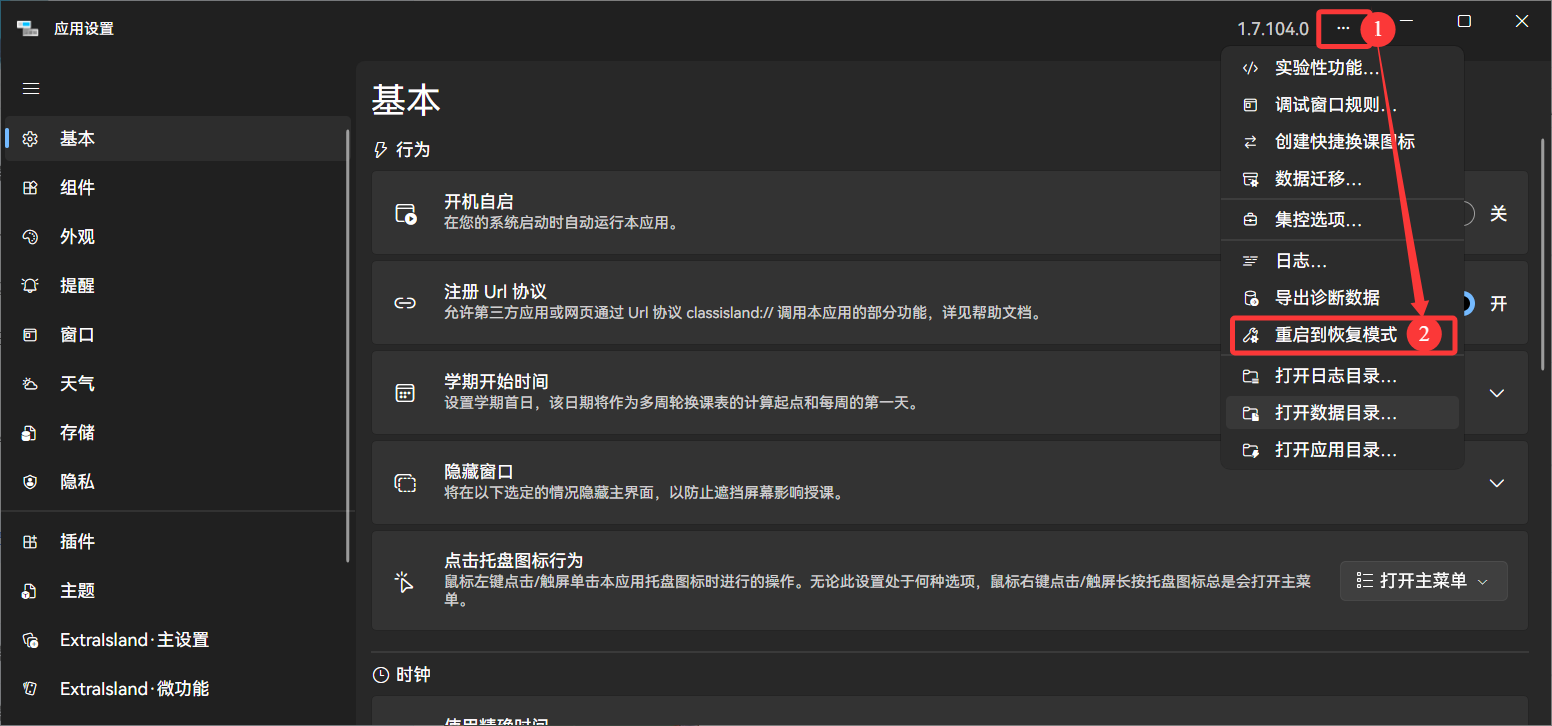
Task: Select the 存储 storage section
Action: coord(78,432)
